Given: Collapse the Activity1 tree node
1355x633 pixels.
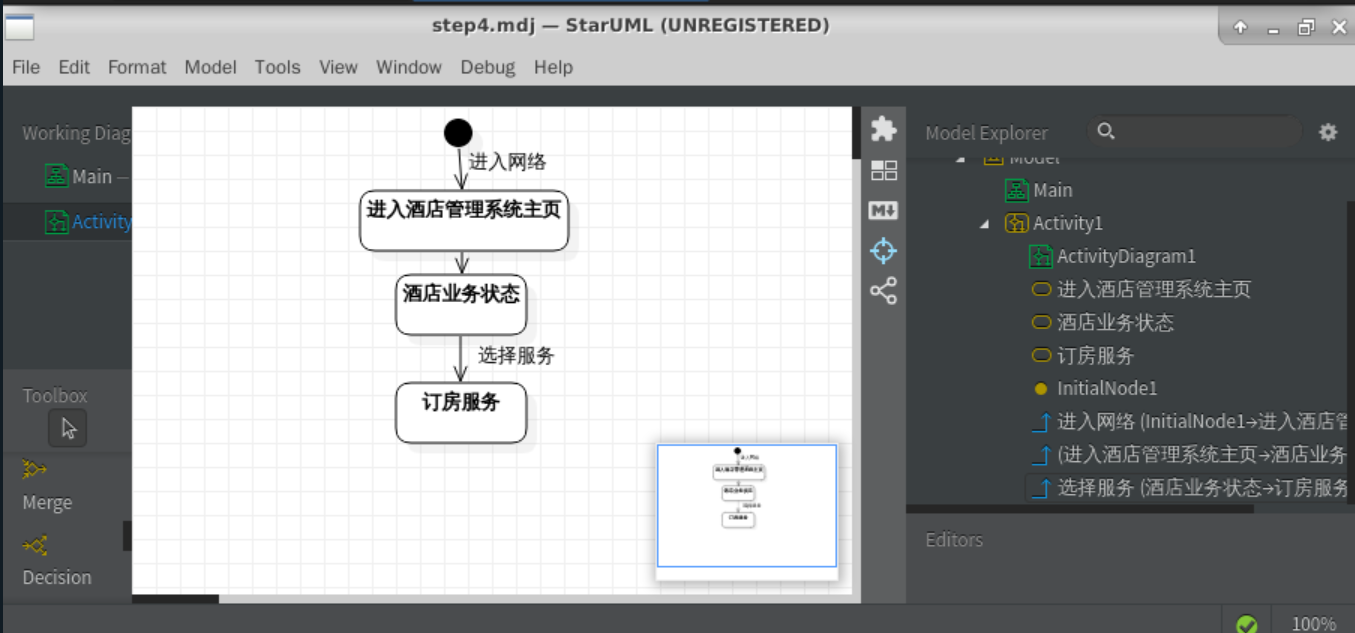Looking at the screenshot, I should tap(986, 224).
